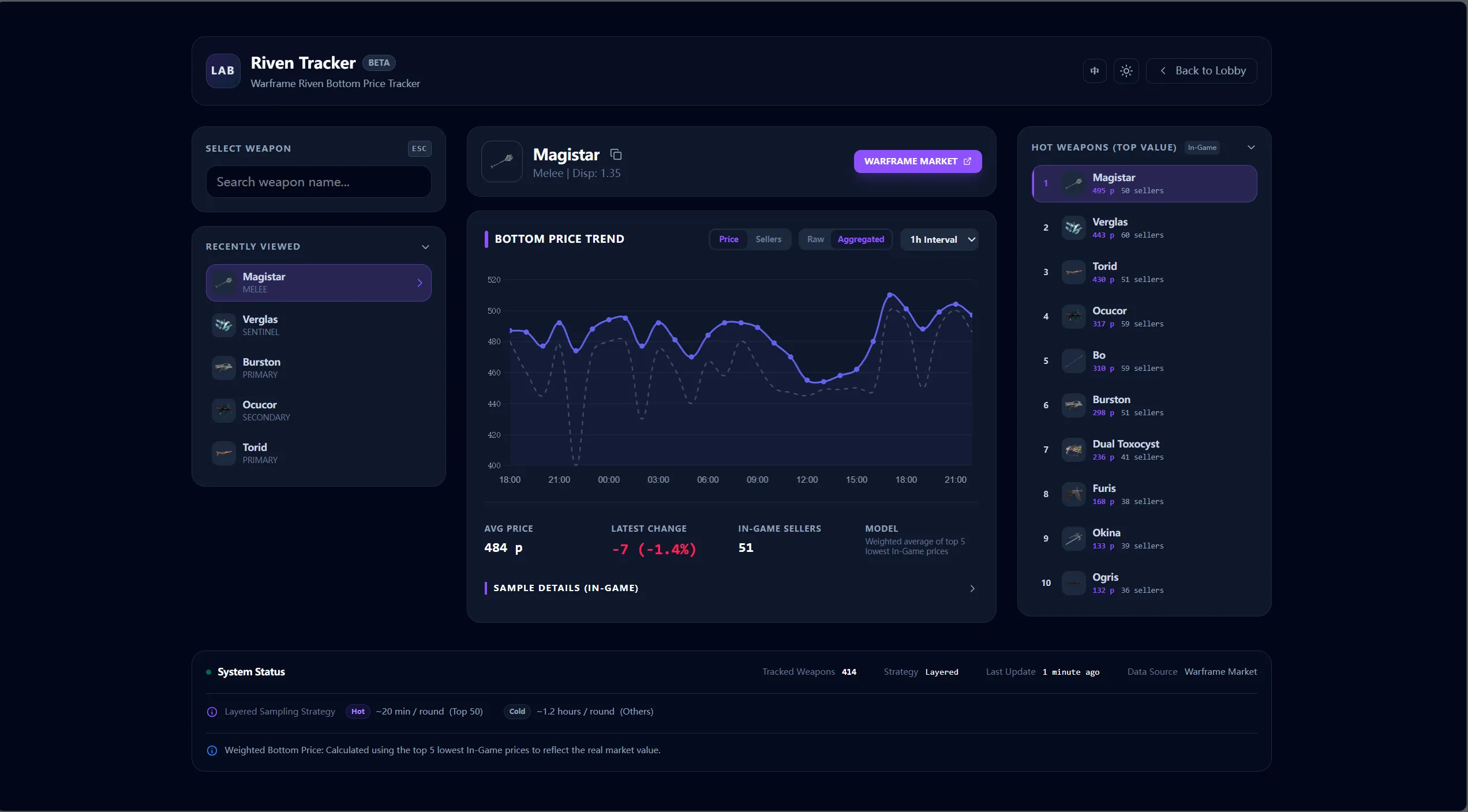Click the info icon next to Layered Sampling Strategy
The height and width of the screenshot is (812, 1468).
211,712
